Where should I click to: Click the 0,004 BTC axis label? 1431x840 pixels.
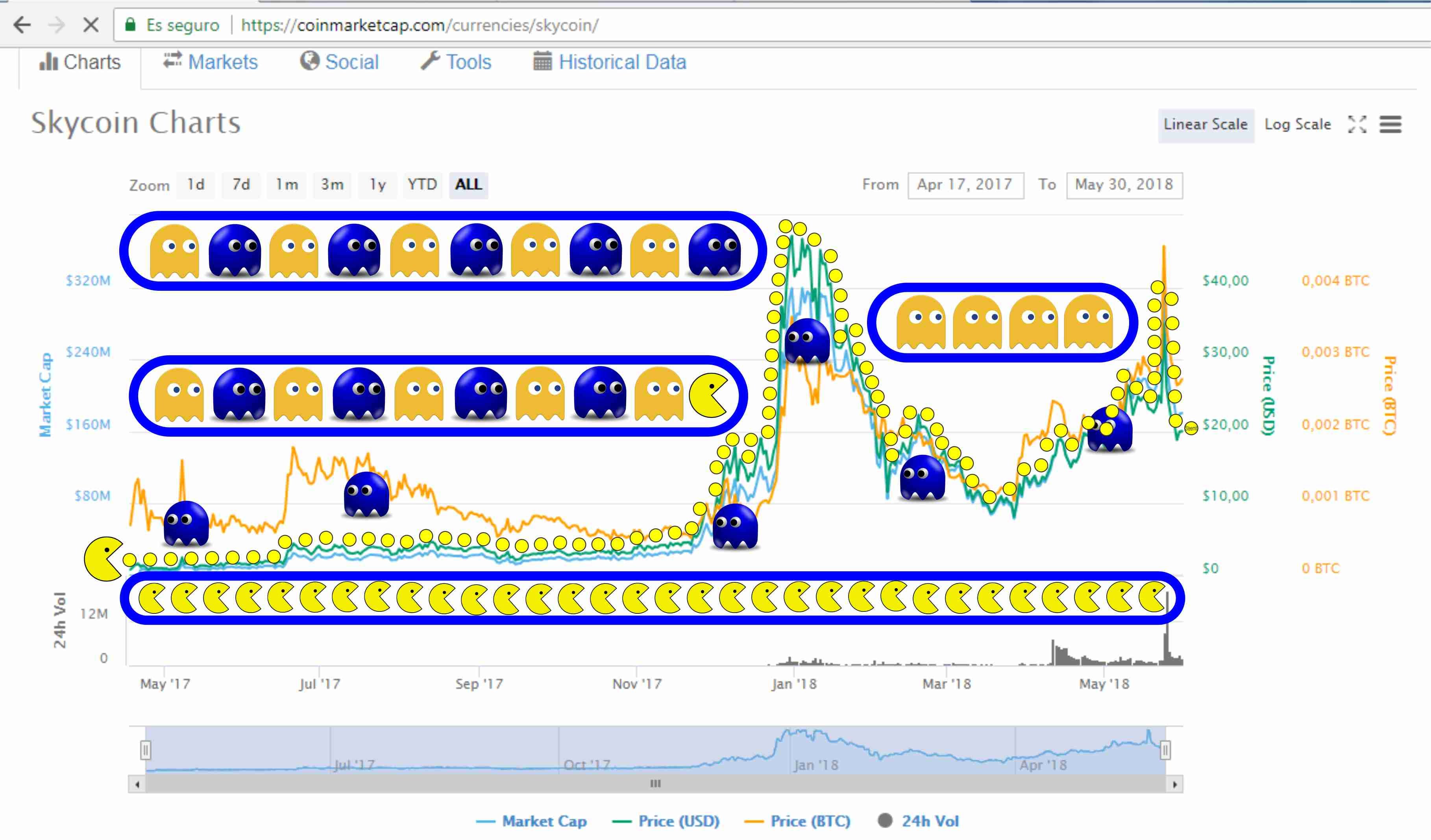(x=1336, y=281)
